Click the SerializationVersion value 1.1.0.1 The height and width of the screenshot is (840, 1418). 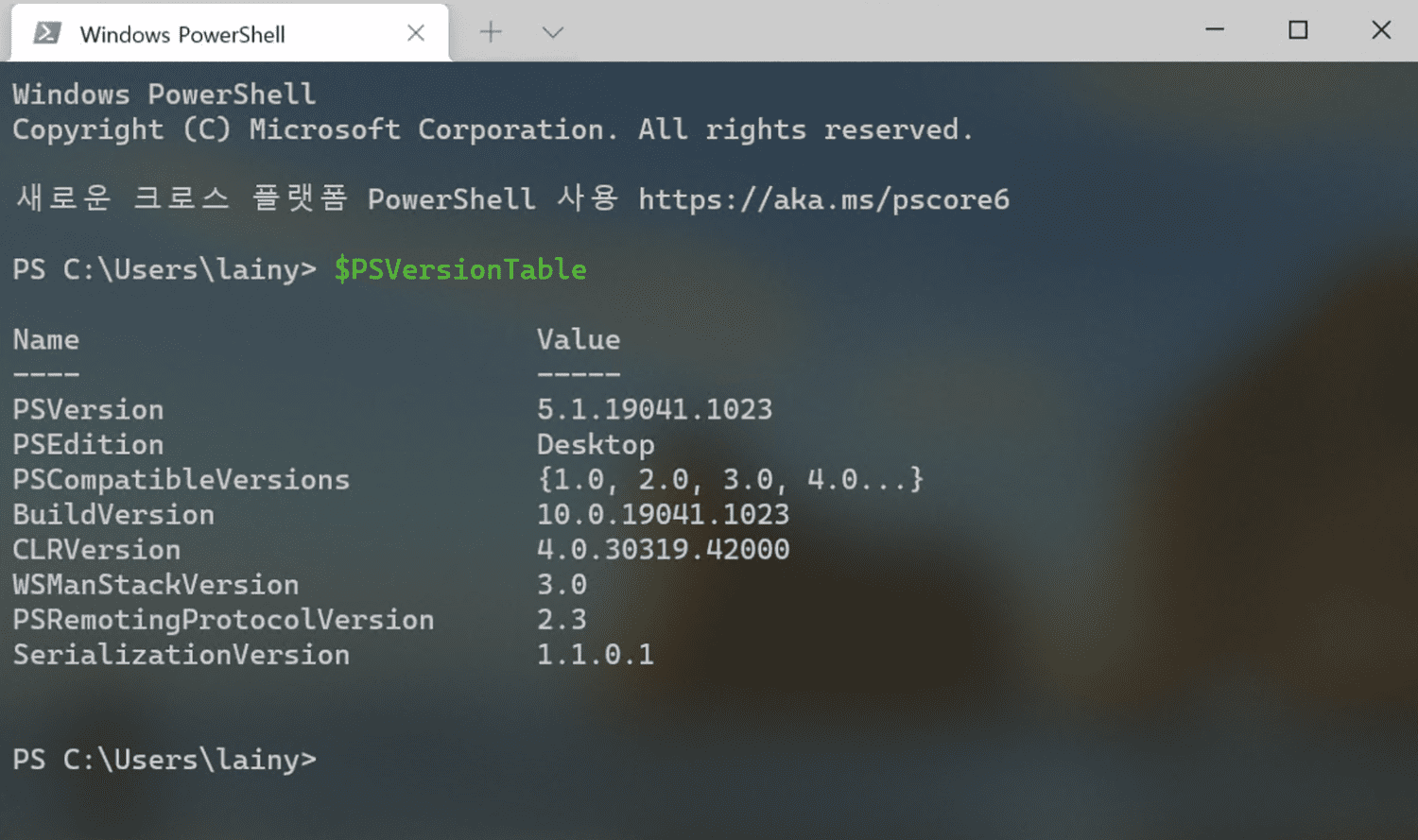pos(596,654)
